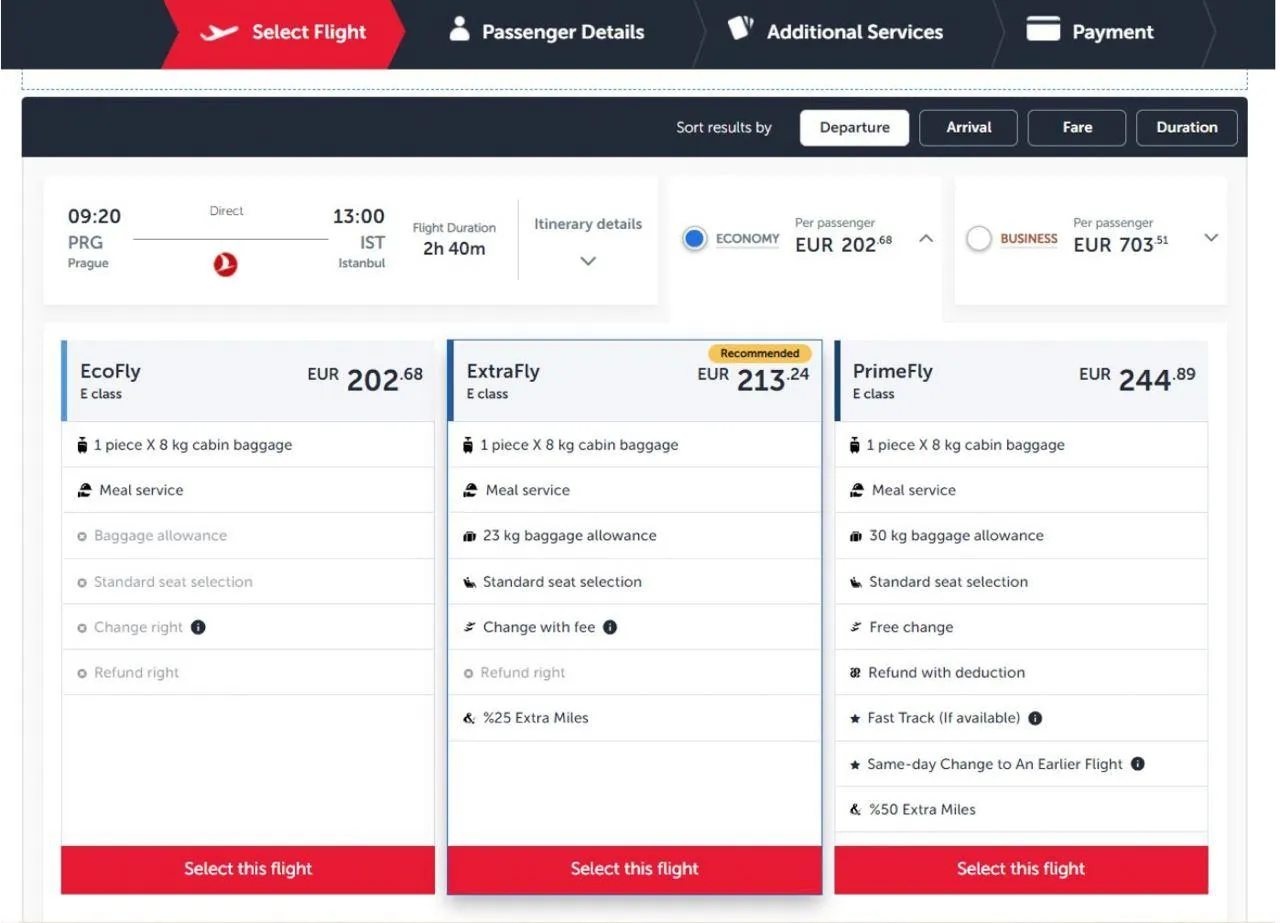The height and width of the screenshot is (923, 1280).
Task: Sort results by Duration
Action: tap(1186, 128)
